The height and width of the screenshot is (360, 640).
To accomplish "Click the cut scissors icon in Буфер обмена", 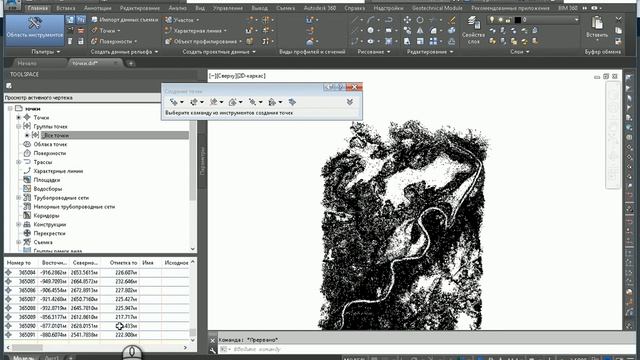I will coord(618,19).
